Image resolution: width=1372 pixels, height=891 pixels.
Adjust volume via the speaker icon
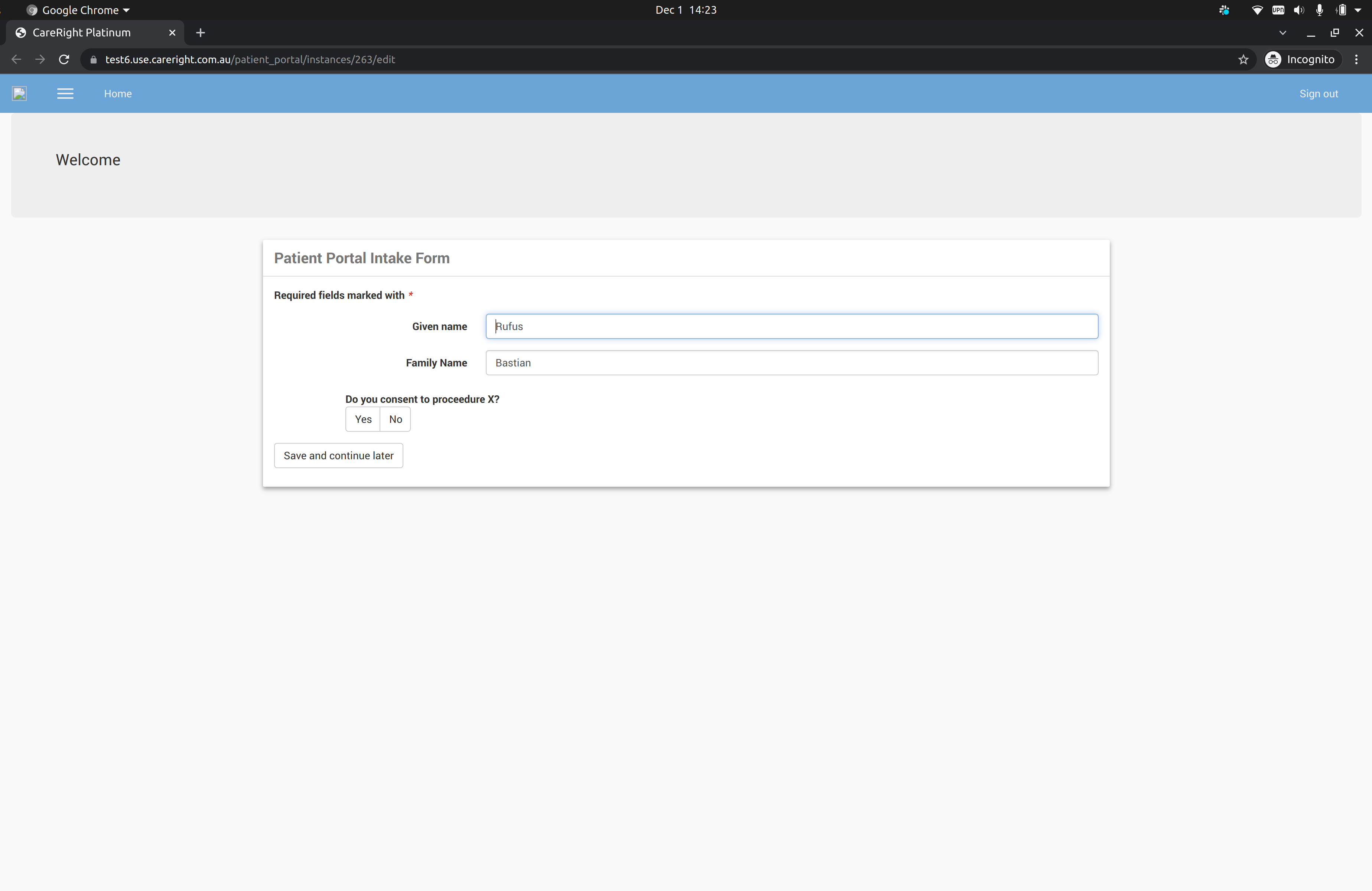pos(1298,10)
